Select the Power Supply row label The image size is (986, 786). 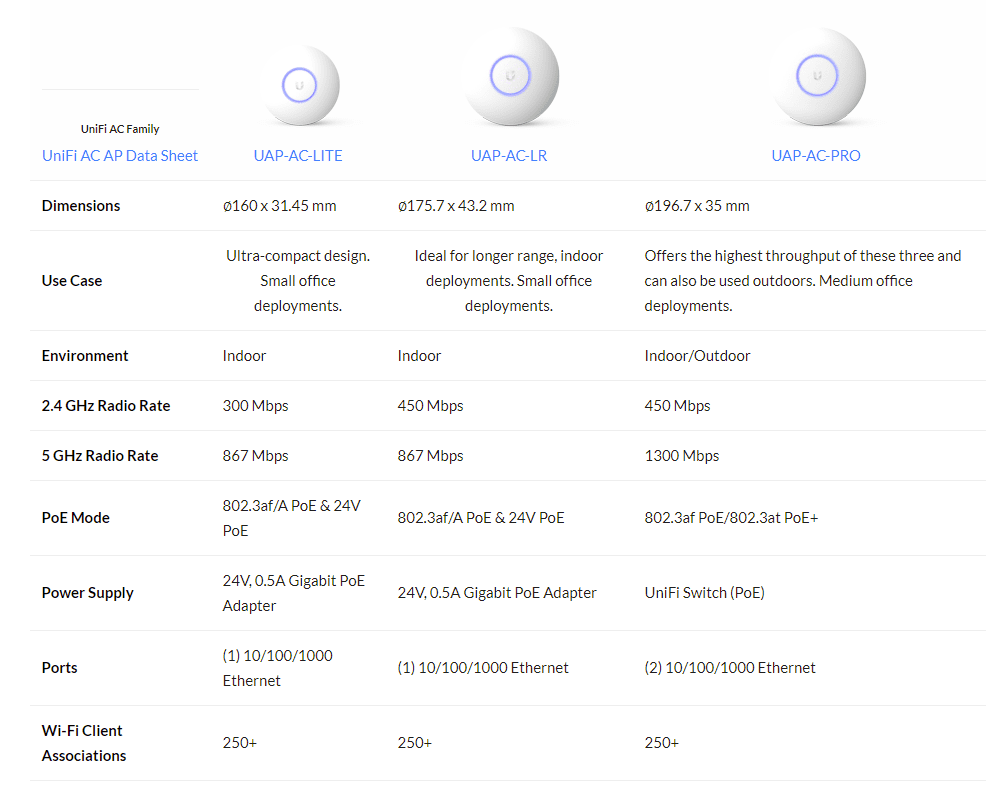88,593
